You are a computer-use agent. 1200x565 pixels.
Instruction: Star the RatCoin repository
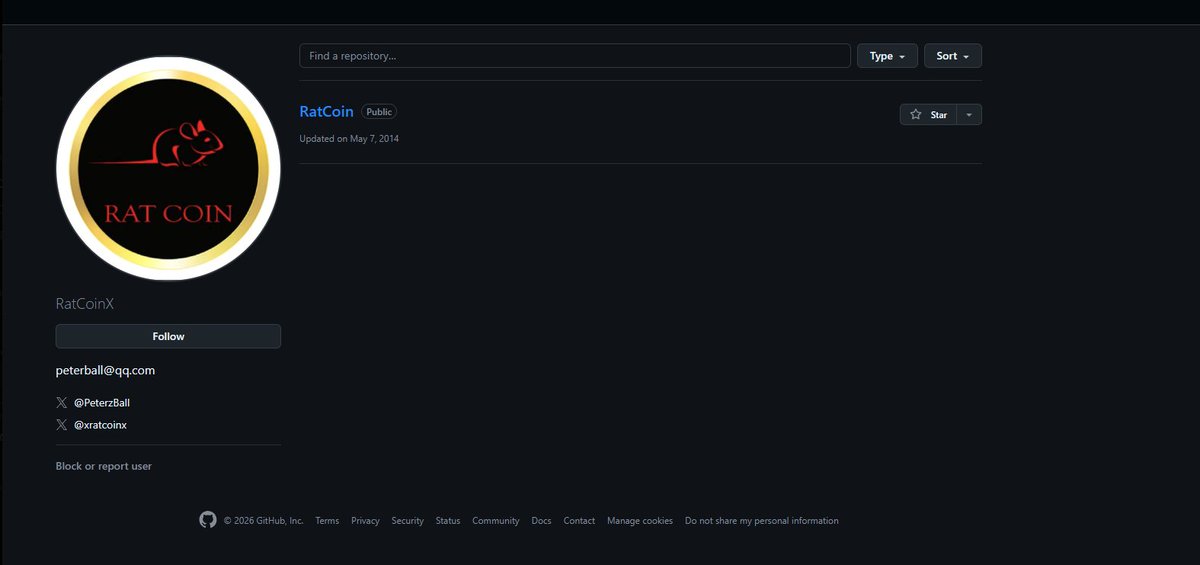(928, 115)
